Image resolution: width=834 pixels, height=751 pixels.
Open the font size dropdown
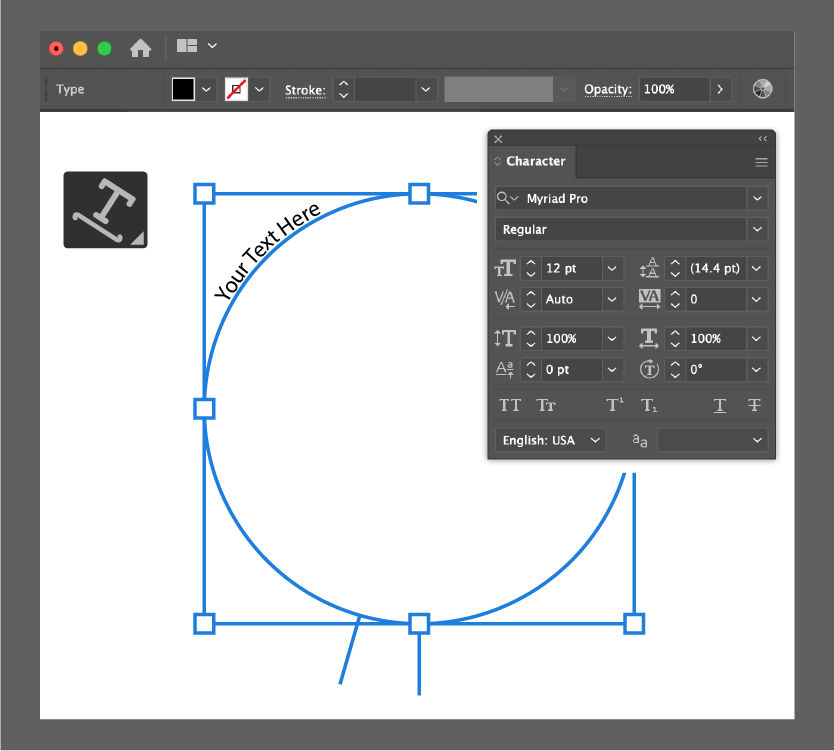pos(612,268)
